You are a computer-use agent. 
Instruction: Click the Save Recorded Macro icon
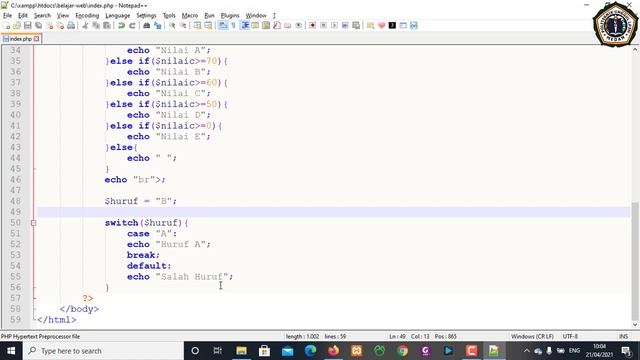click(x=356, y=25)
